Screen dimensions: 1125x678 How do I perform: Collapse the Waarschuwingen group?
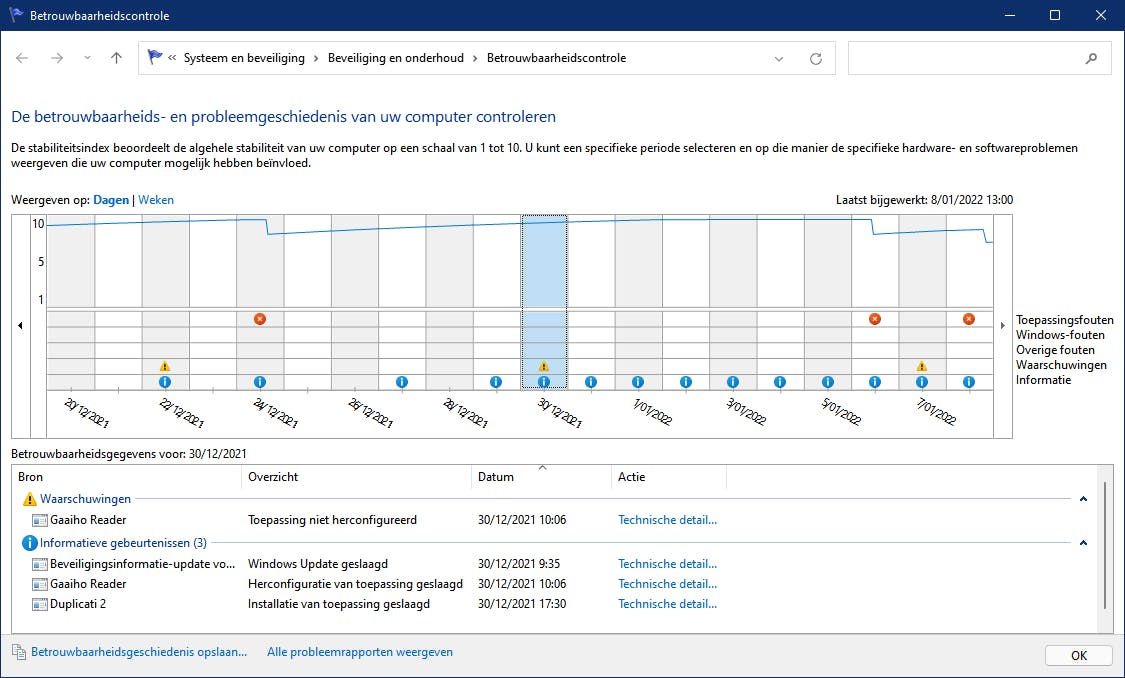(1083, 499)
